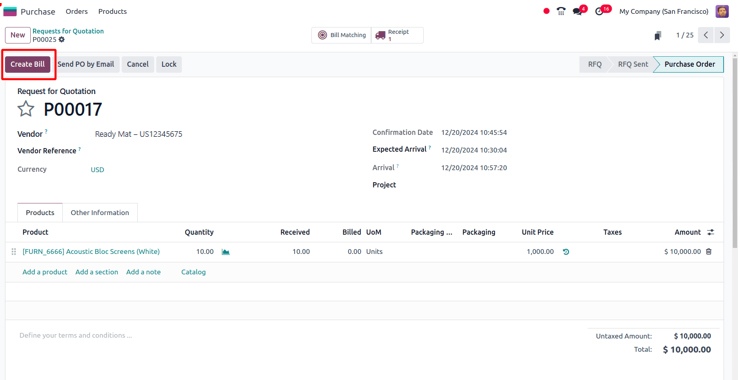Click the Vendor field Ready Mat

point(139,135)
